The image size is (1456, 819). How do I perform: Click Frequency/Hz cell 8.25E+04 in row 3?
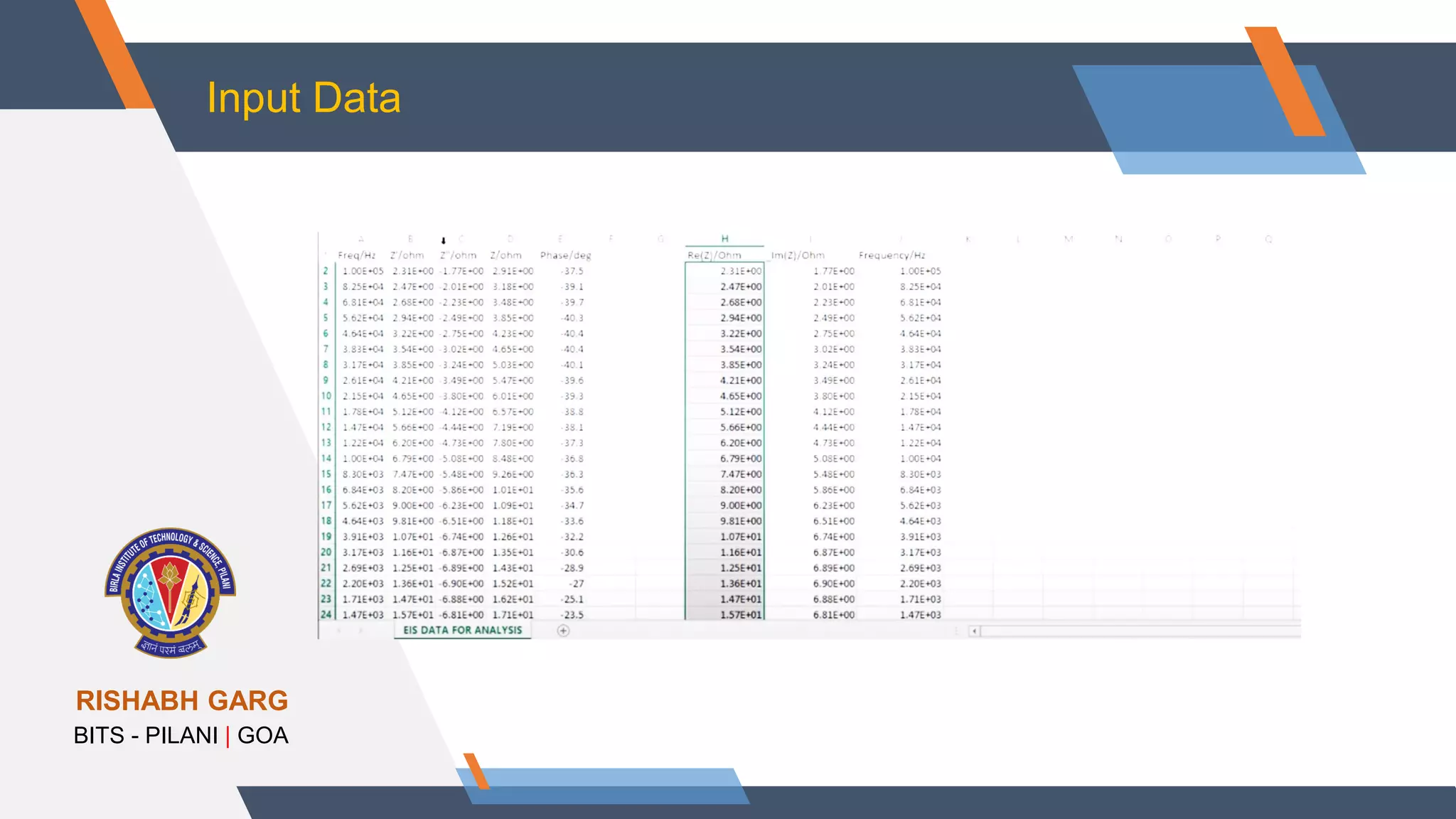(920, 287)
